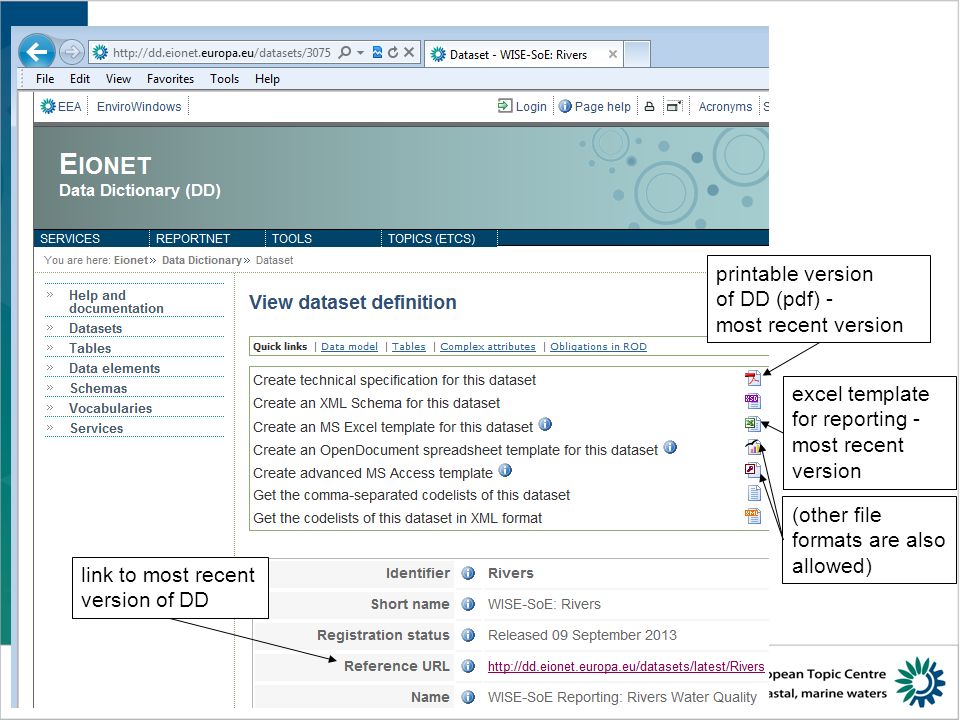This screenshot has height=720, width=960.
Task: Click the full screen mode icon
Action: 674,107
